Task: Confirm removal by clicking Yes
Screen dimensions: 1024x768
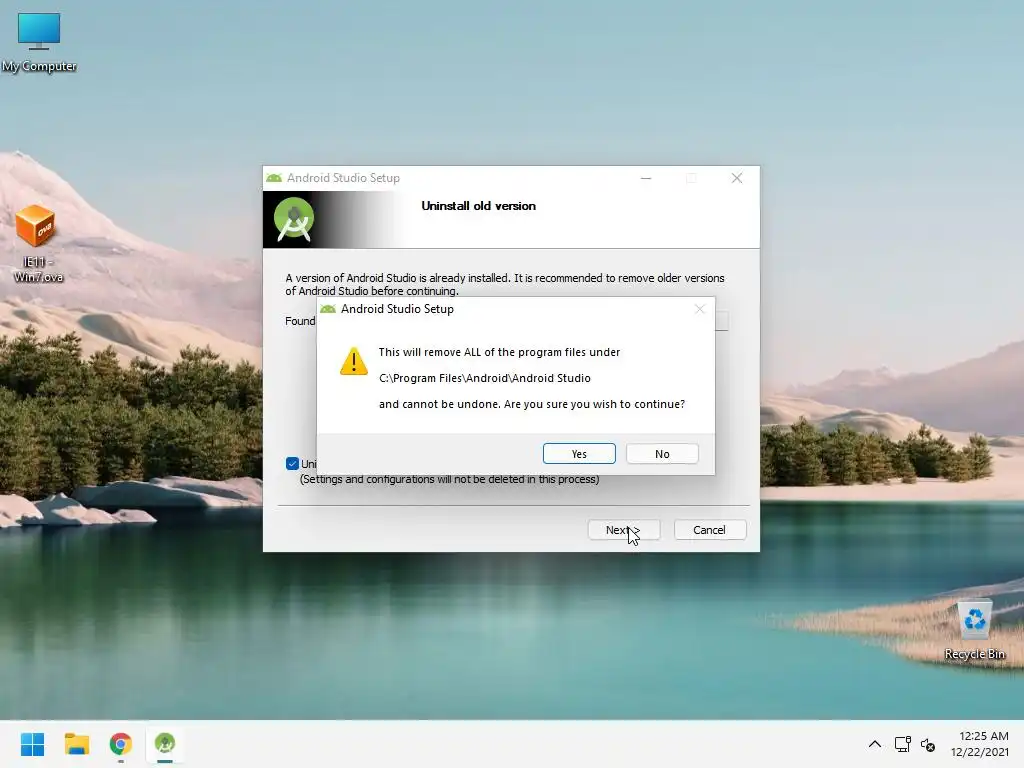Action: 579,454
